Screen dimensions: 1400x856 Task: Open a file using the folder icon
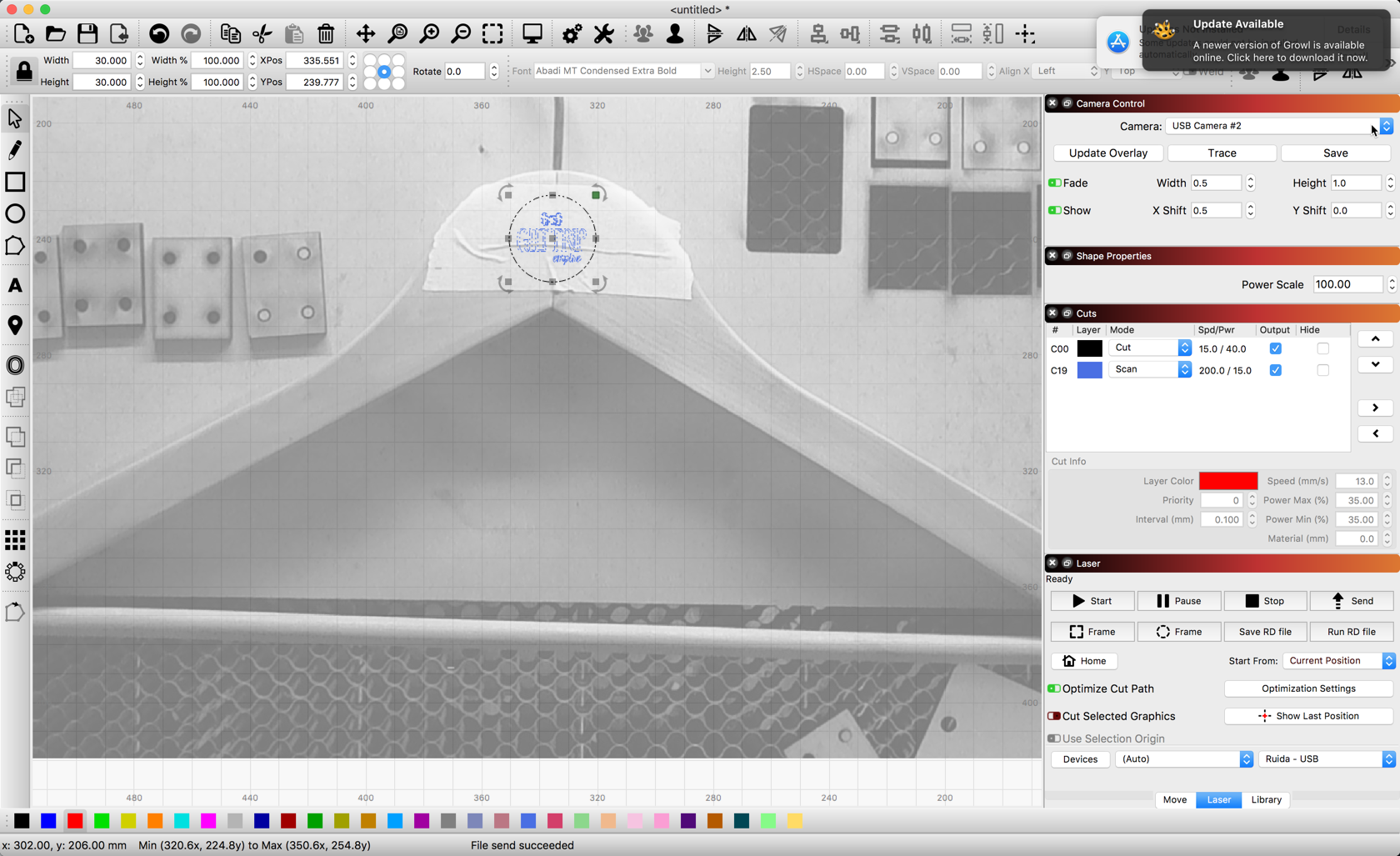click(x=56, y=34)
